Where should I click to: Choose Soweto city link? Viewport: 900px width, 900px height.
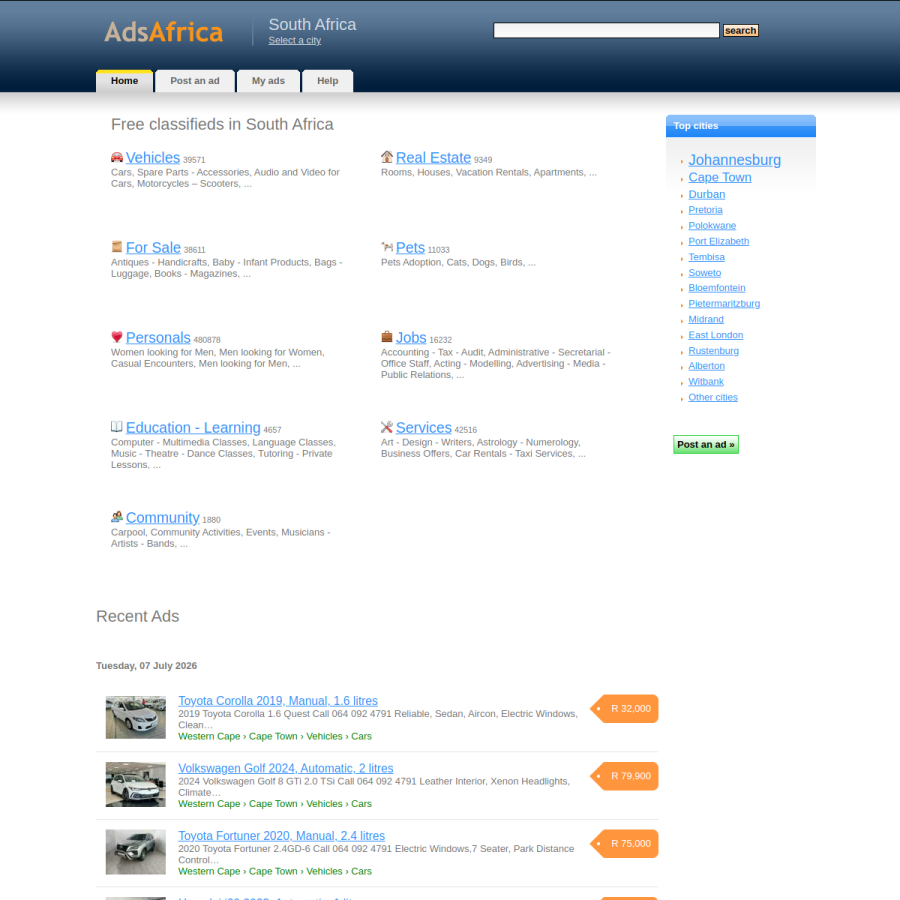[x=705, y=273]
